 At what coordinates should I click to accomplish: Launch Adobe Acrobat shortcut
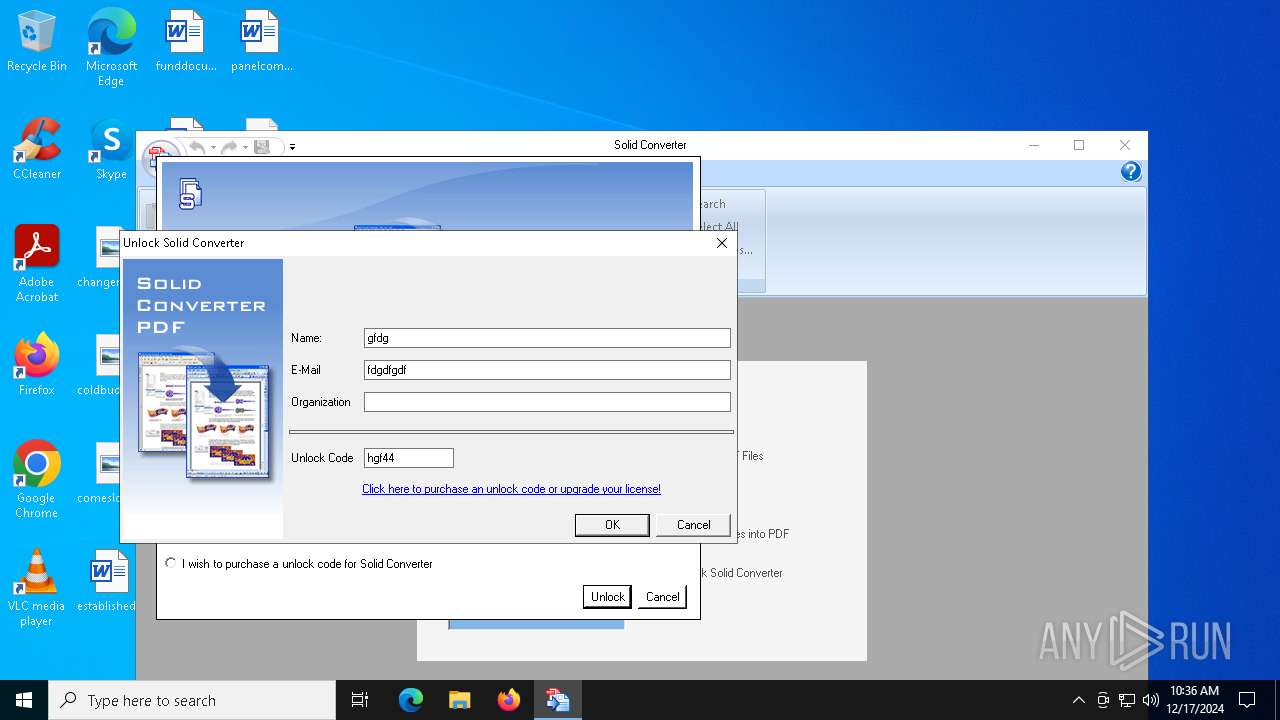37,264
